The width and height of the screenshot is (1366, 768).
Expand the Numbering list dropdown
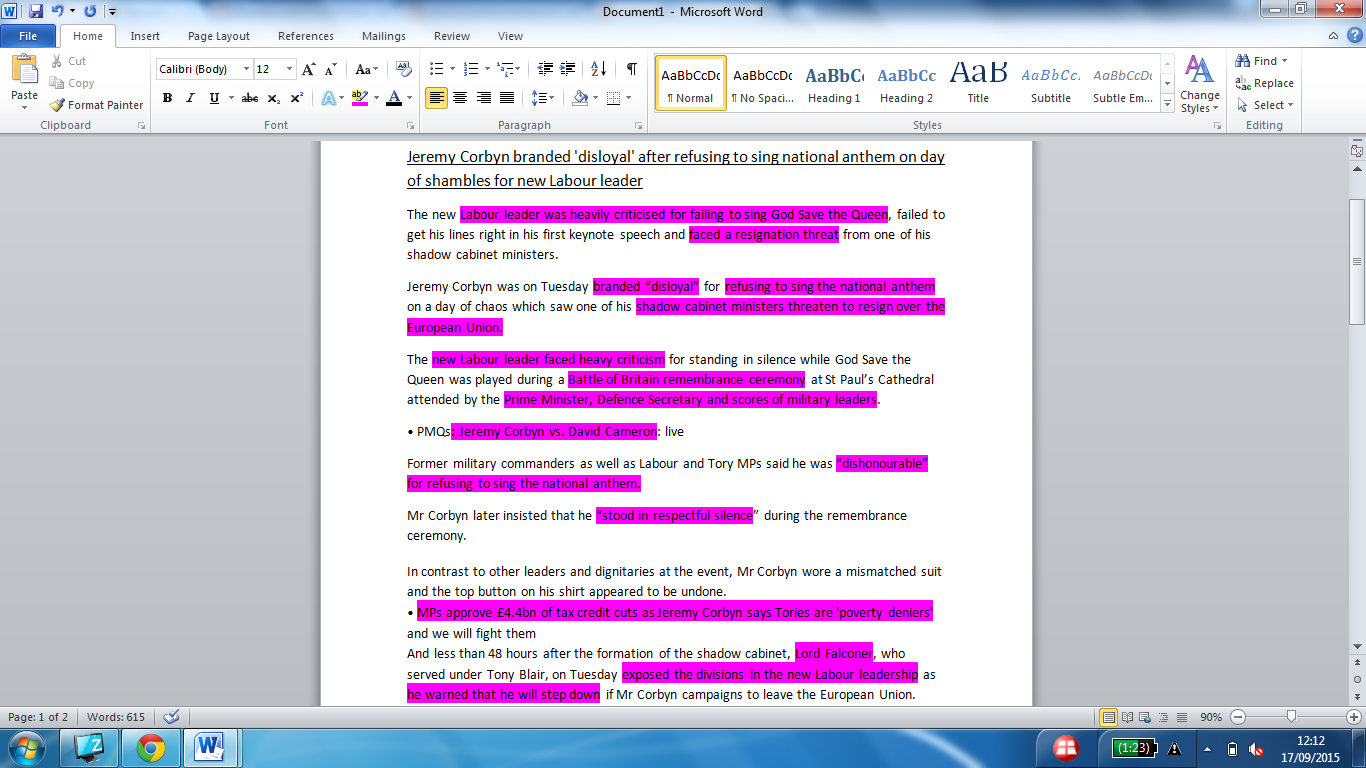coord(487,69)
